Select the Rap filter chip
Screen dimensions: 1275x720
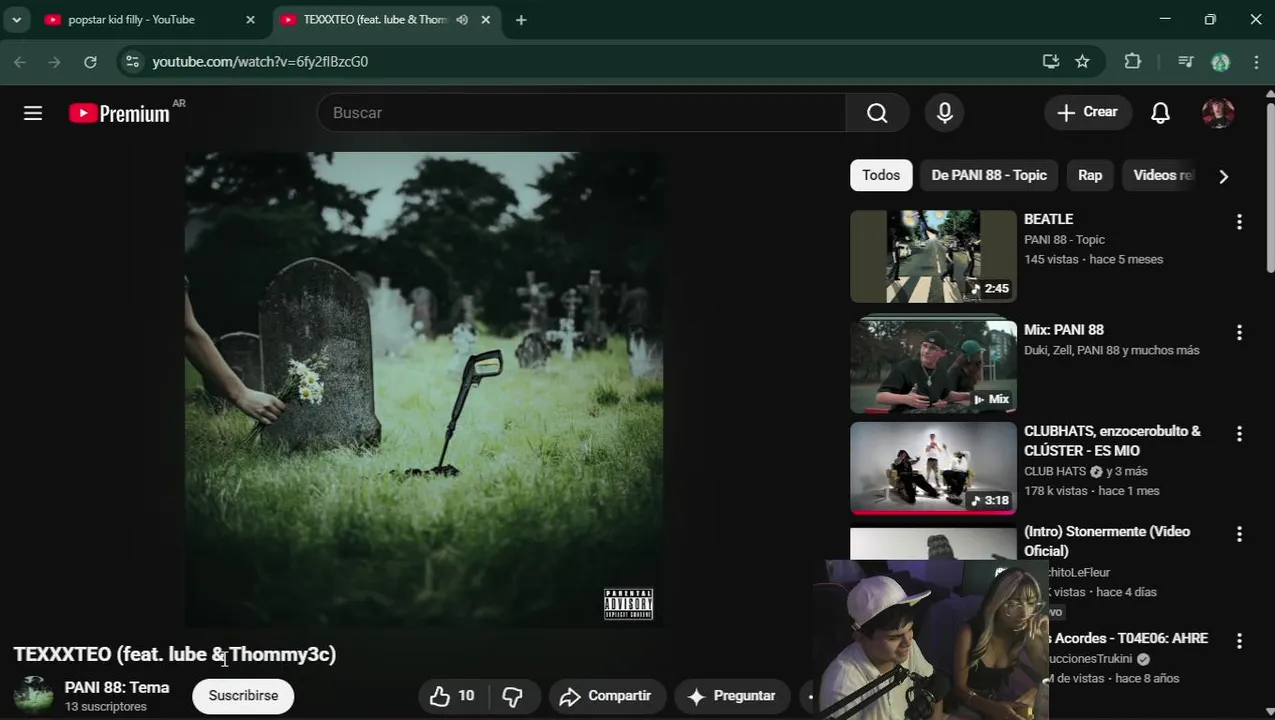[x=1090, y=175]
